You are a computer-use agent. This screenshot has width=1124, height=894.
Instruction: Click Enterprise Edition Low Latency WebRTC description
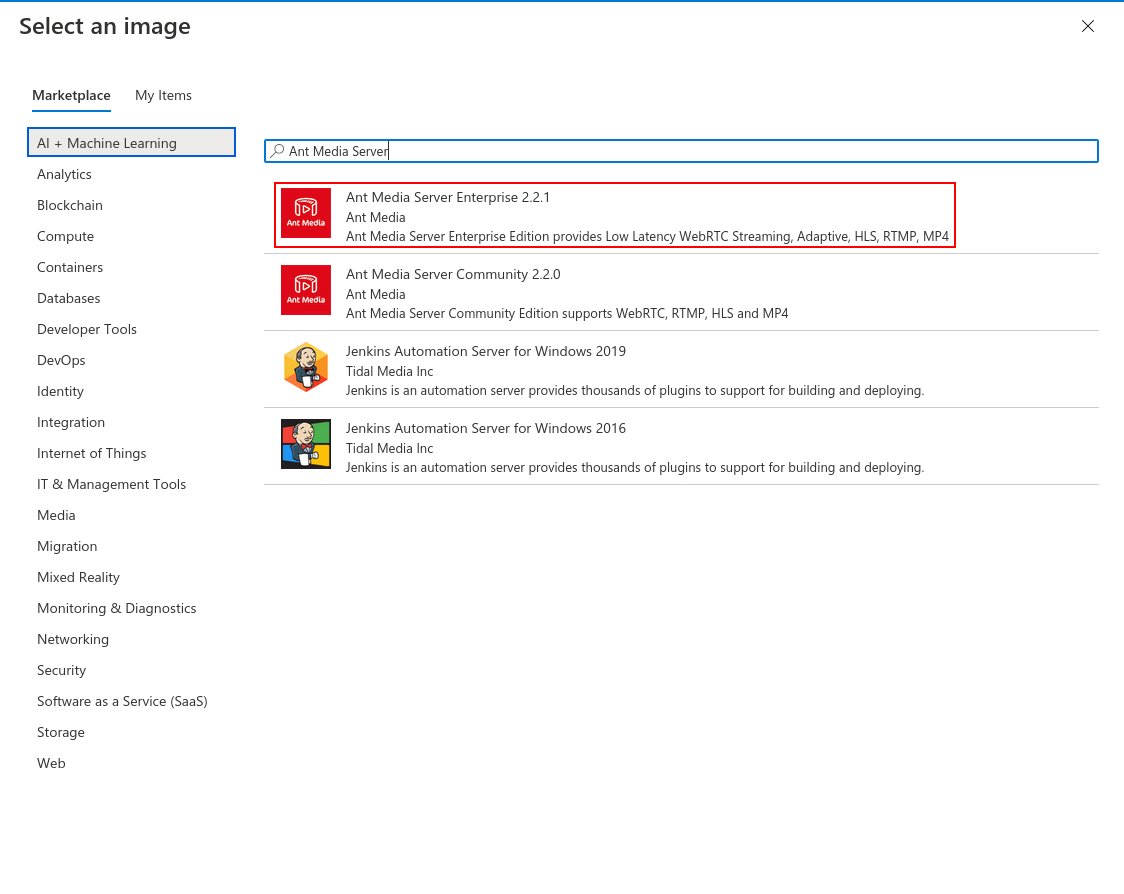(x=647, y=237)
